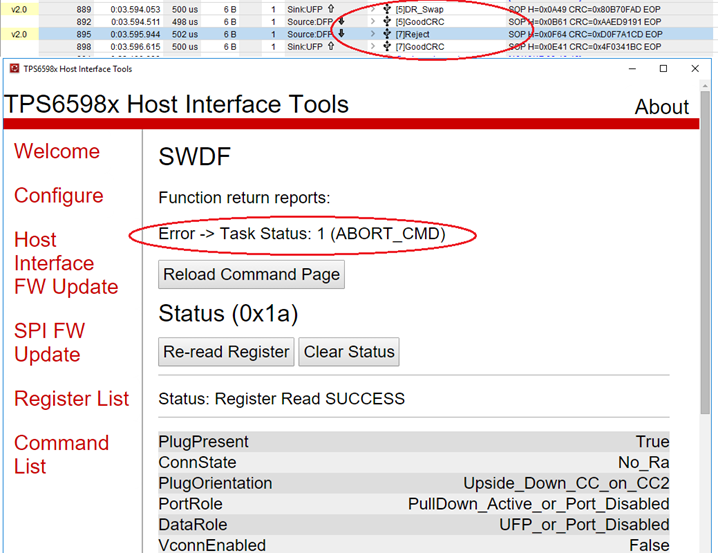The image size is (718, 553).
Task: Click v2.0 label on row 895
Action: coord(19,34)
